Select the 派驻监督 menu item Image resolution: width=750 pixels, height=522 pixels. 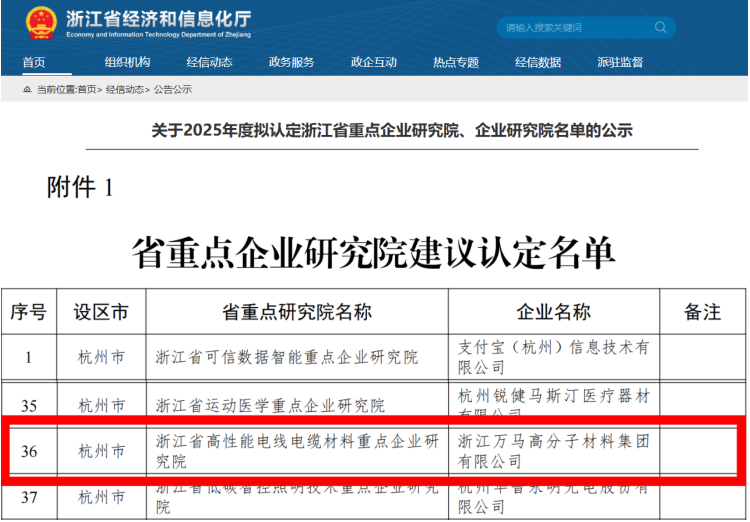click(x=620, y=62)
